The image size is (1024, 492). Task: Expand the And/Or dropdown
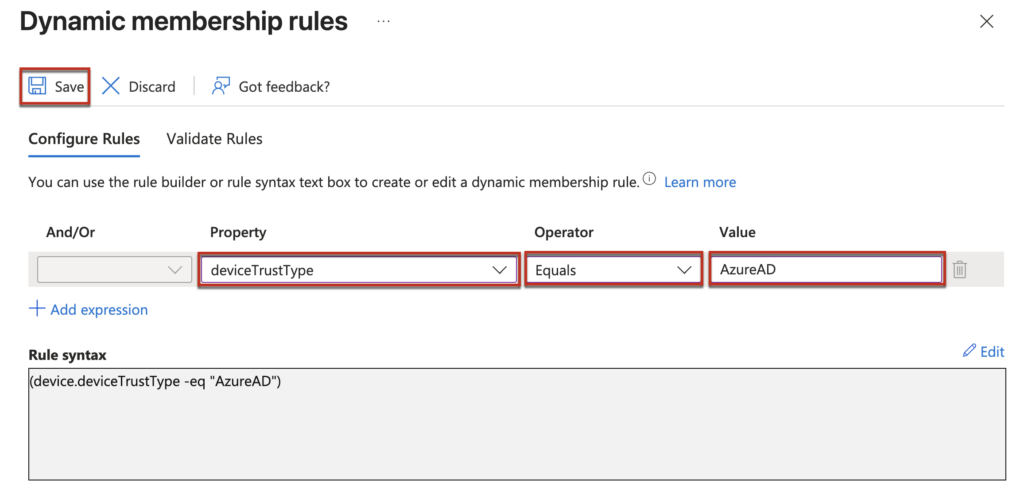[x=113, y=270]
